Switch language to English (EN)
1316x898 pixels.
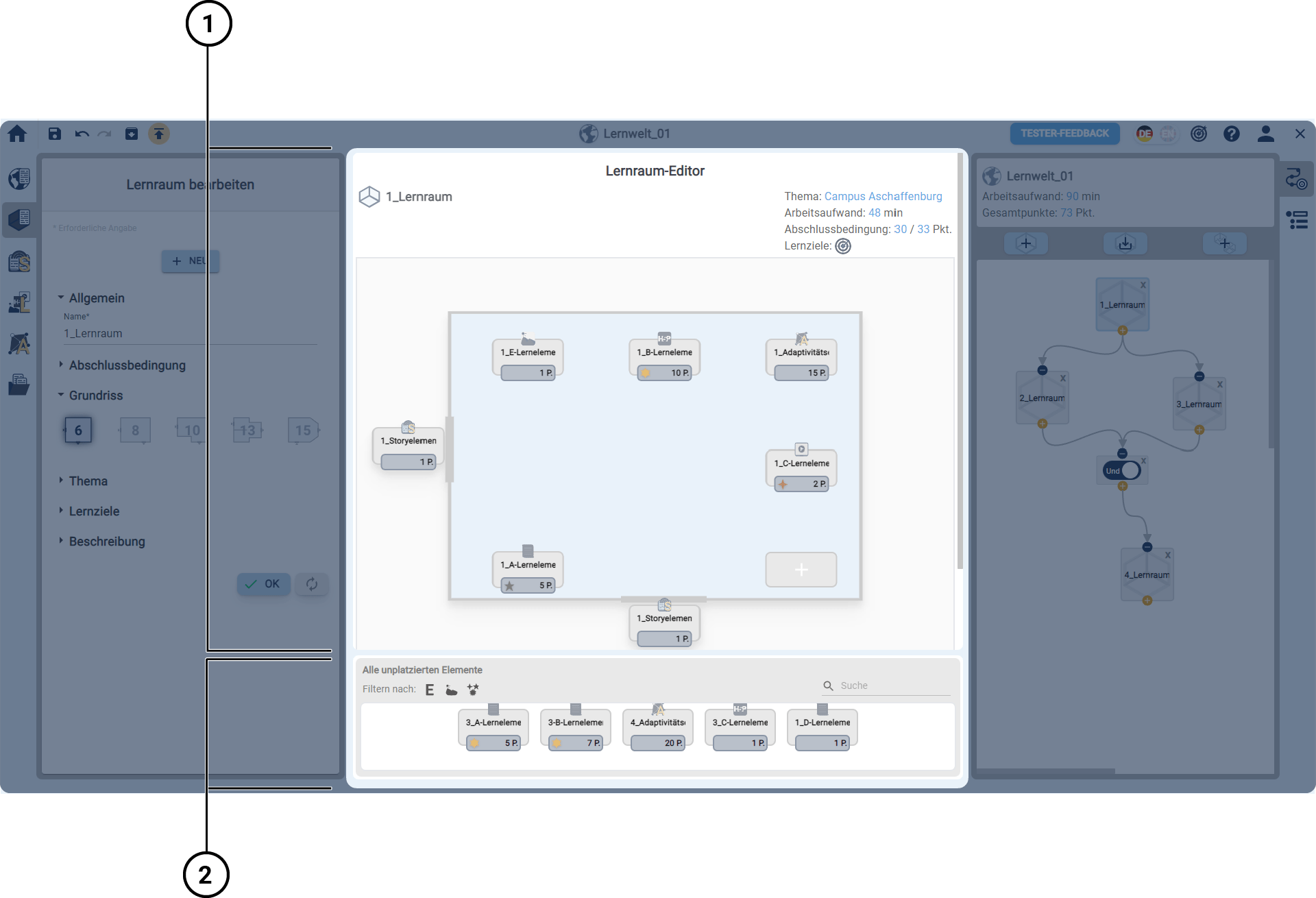(1168, 134)
